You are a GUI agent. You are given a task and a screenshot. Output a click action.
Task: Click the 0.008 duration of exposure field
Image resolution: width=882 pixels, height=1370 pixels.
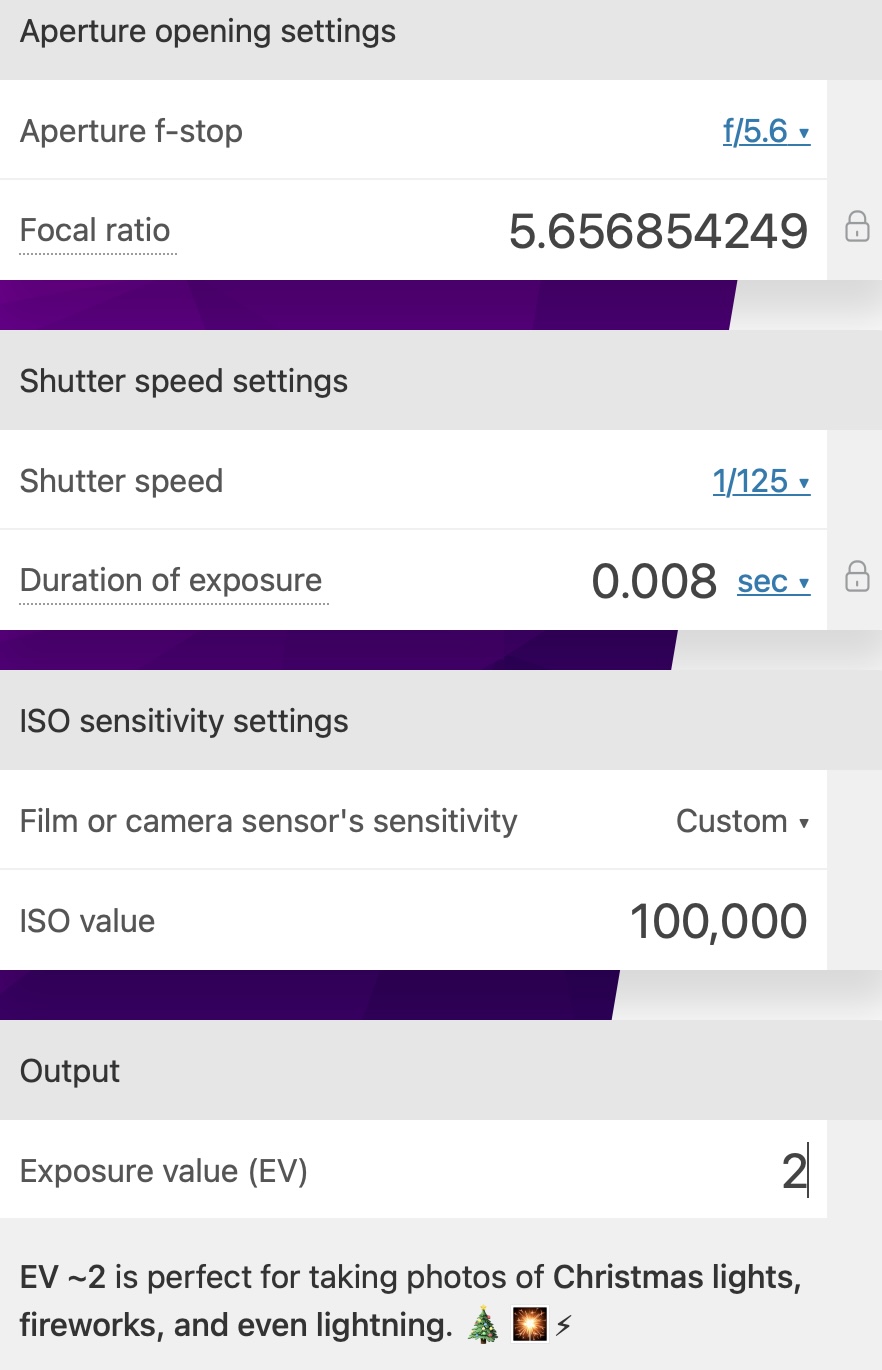click(x=654, y=581)
